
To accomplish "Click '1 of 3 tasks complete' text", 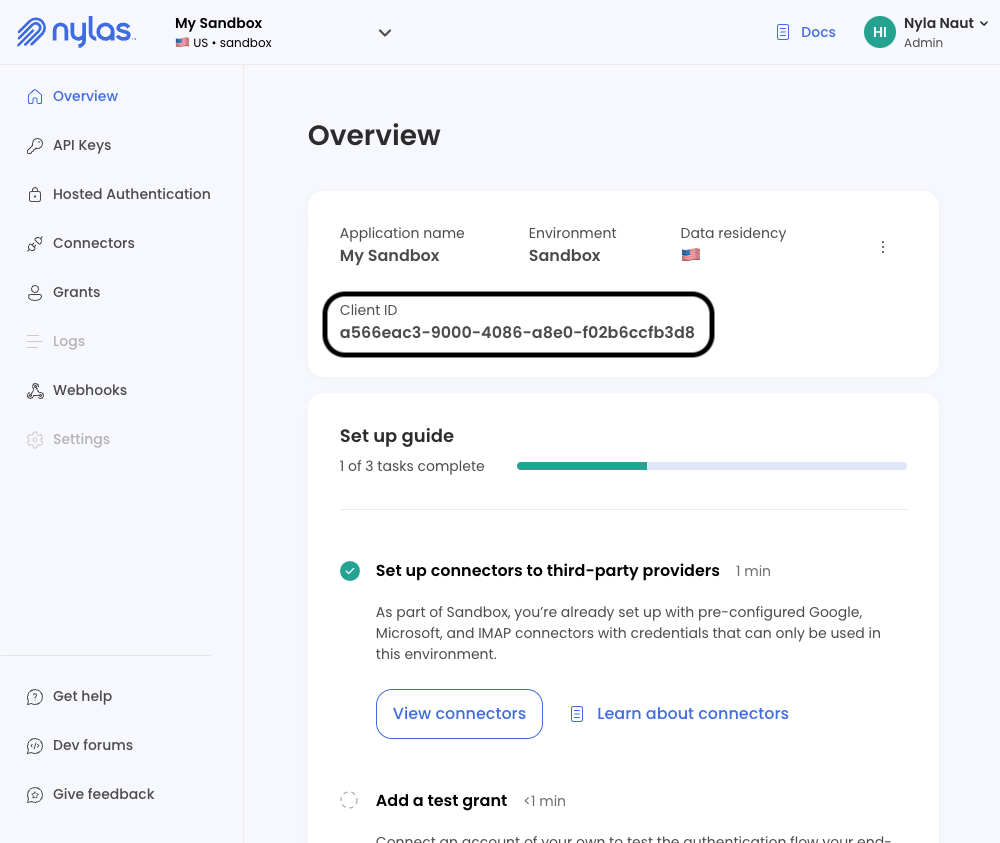I will coord(412,466).
